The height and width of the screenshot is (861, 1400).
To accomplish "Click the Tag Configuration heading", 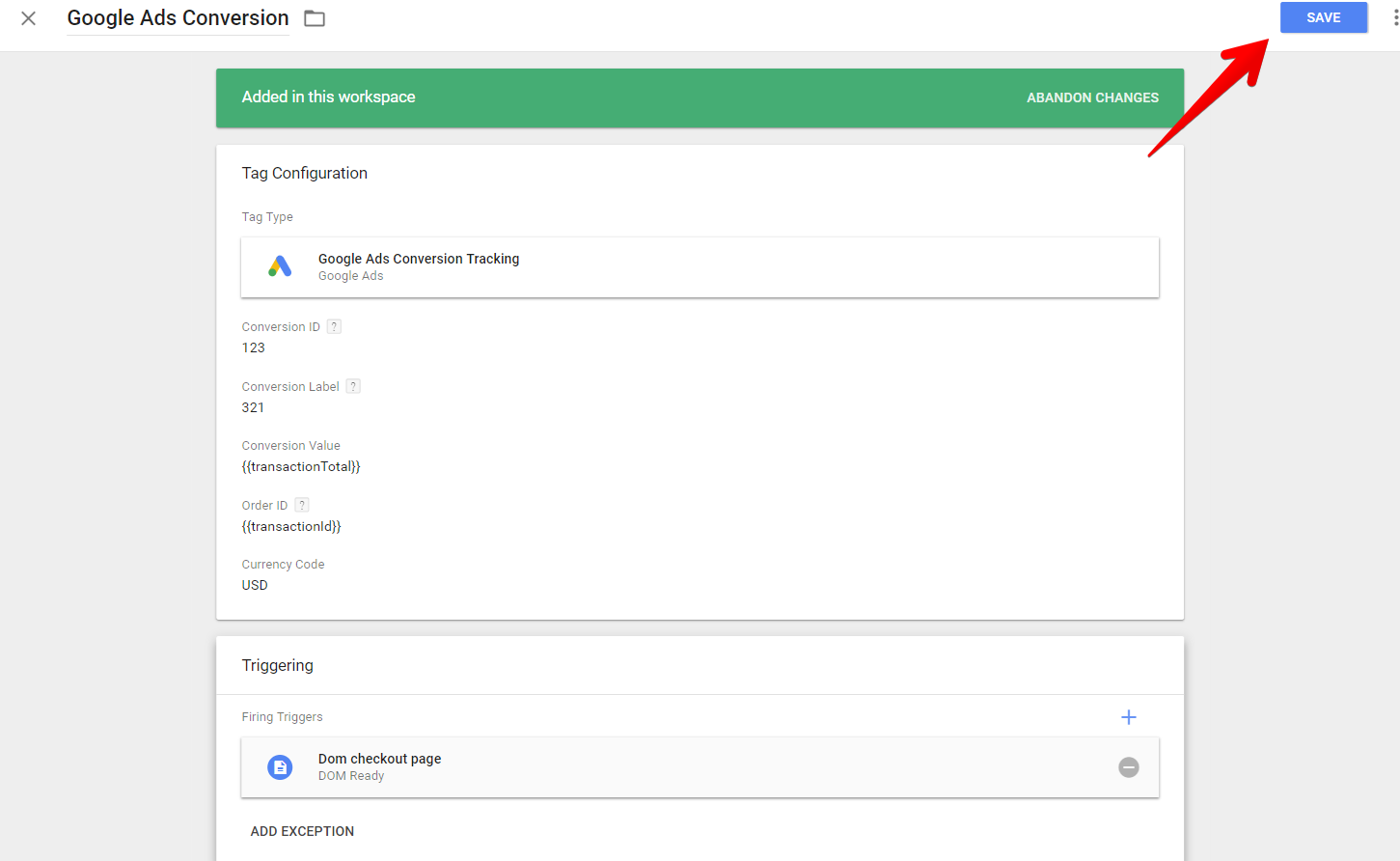I will [x=304, y=174].
